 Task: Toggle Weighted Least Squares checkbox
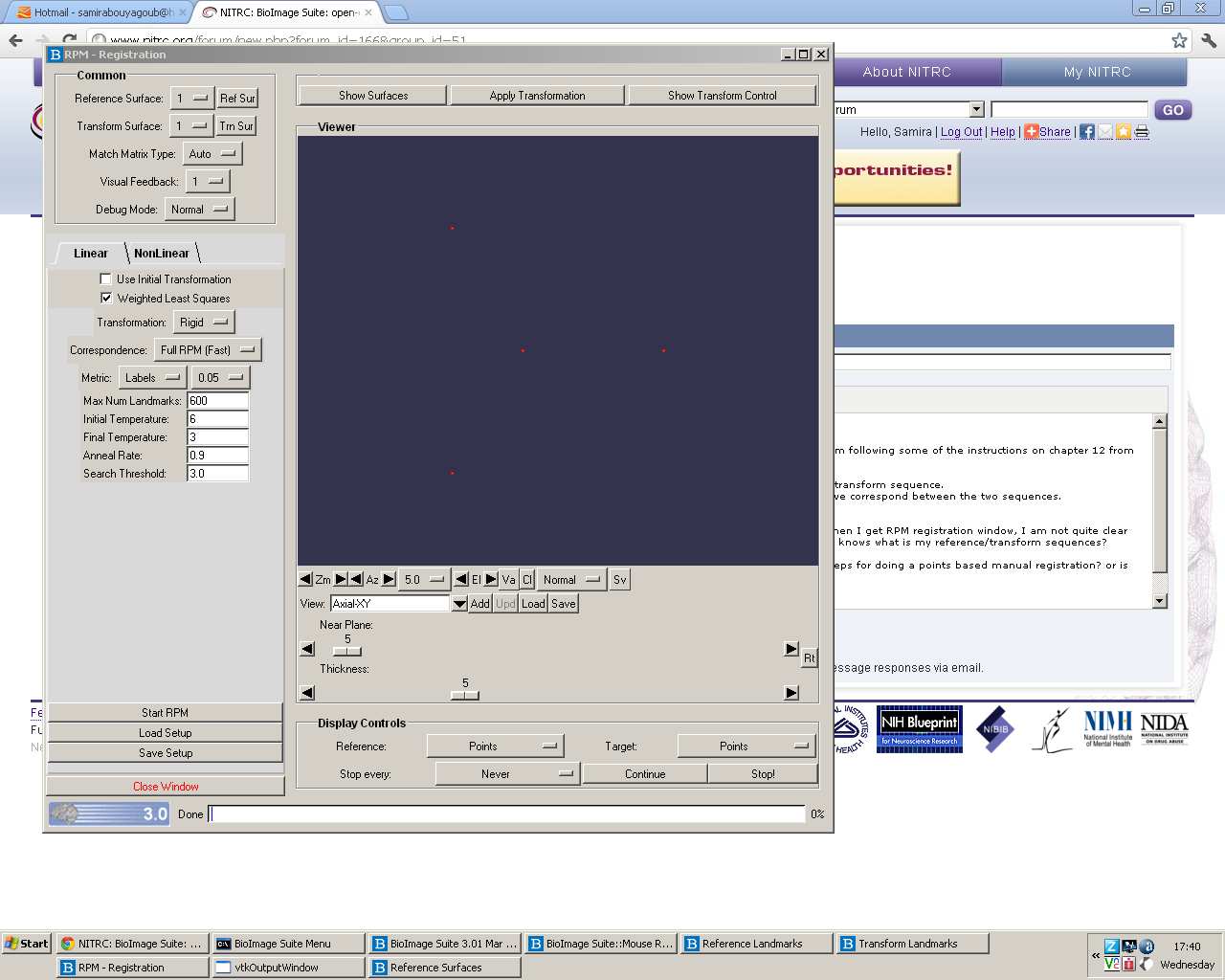pos(106,299)
